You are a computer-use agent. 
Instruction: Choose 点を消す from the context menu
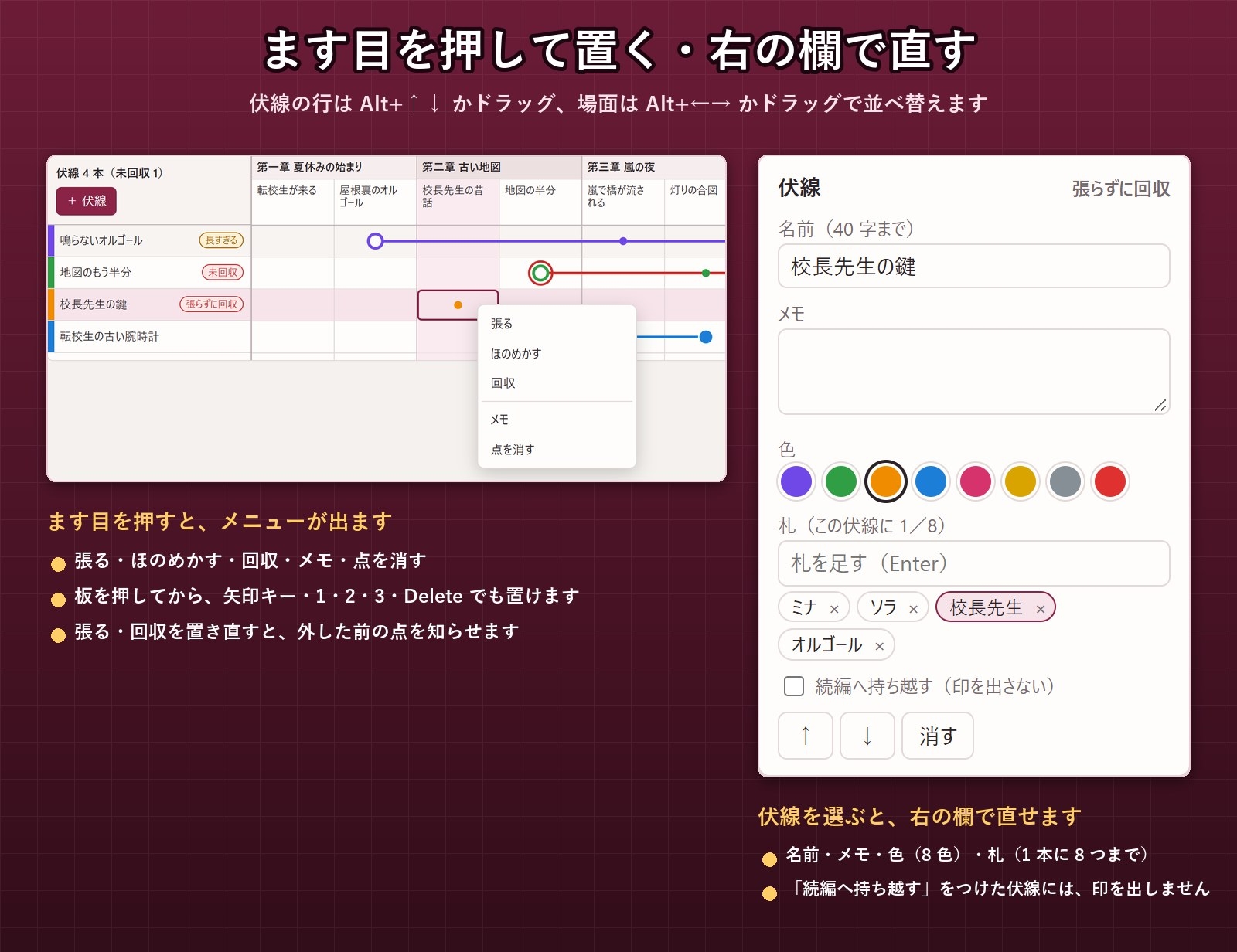[557, 449]
